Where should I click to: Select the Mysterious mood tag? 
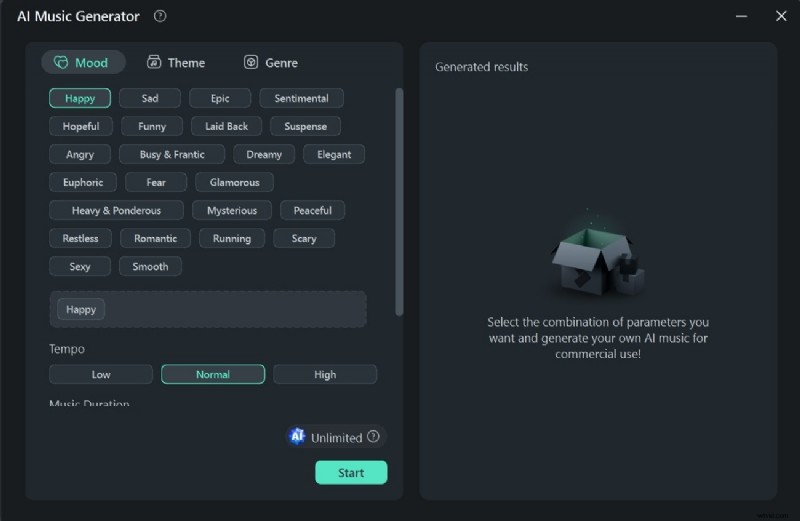[232, 210]
